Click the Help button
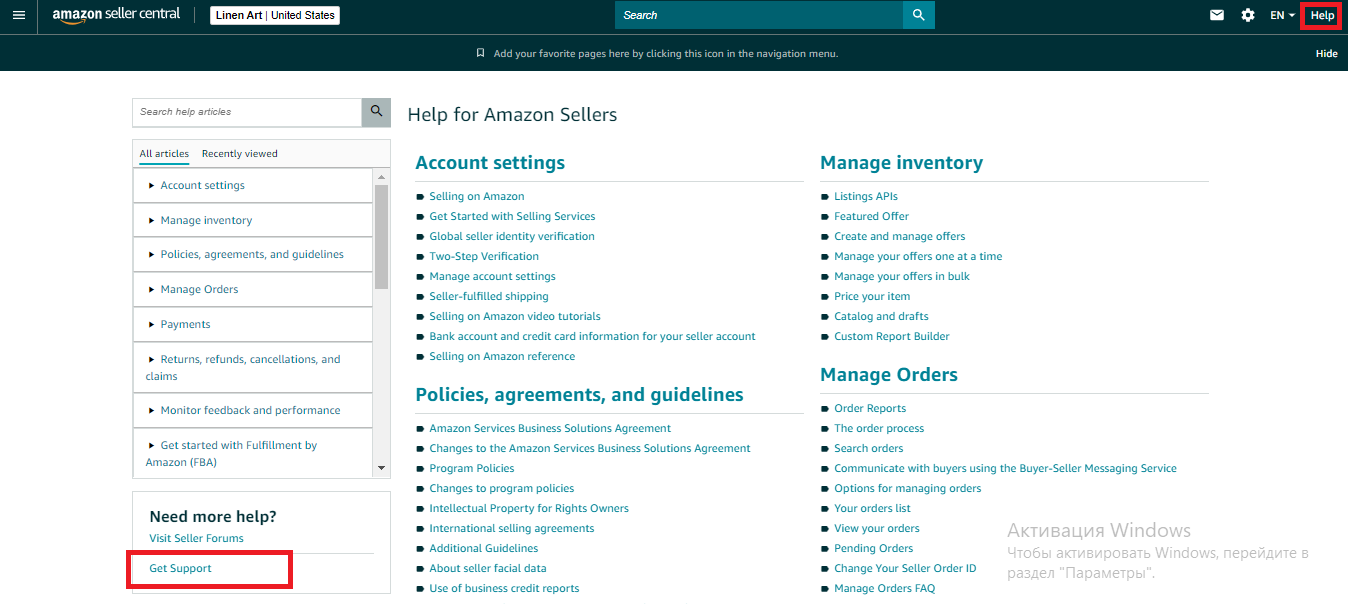 coord(1321,15)
